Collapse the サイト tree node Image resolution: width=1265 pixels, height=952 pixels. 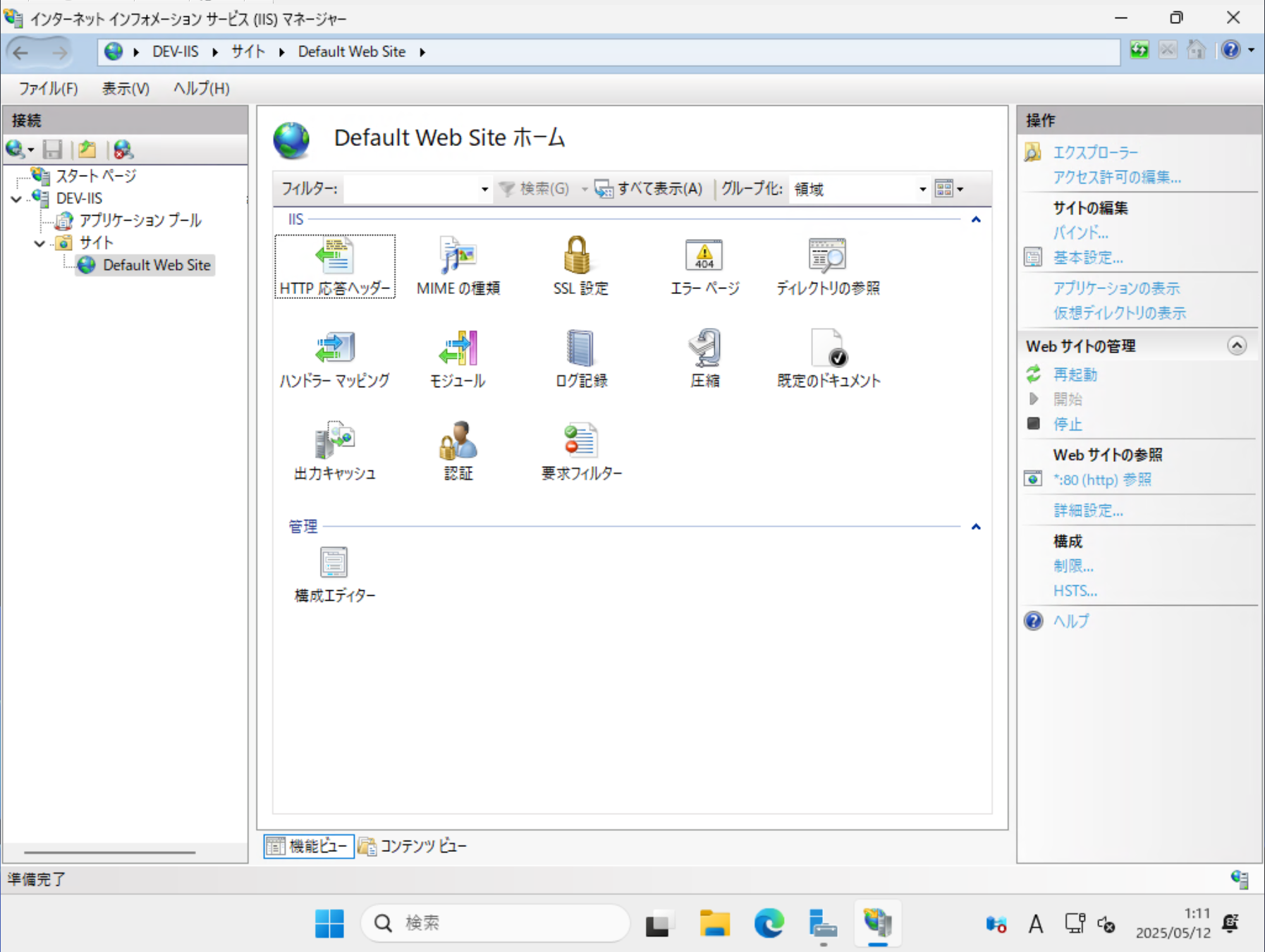tap(39, 243)
